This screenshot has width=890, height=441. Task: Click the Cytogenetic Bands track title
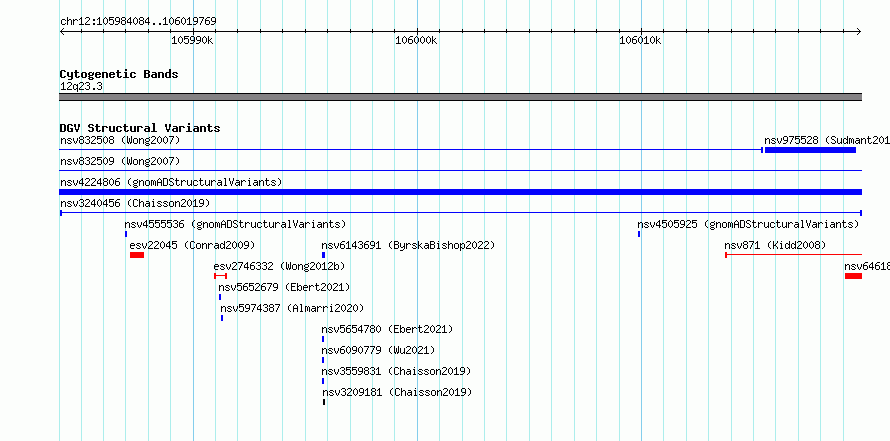pos(119,74)
